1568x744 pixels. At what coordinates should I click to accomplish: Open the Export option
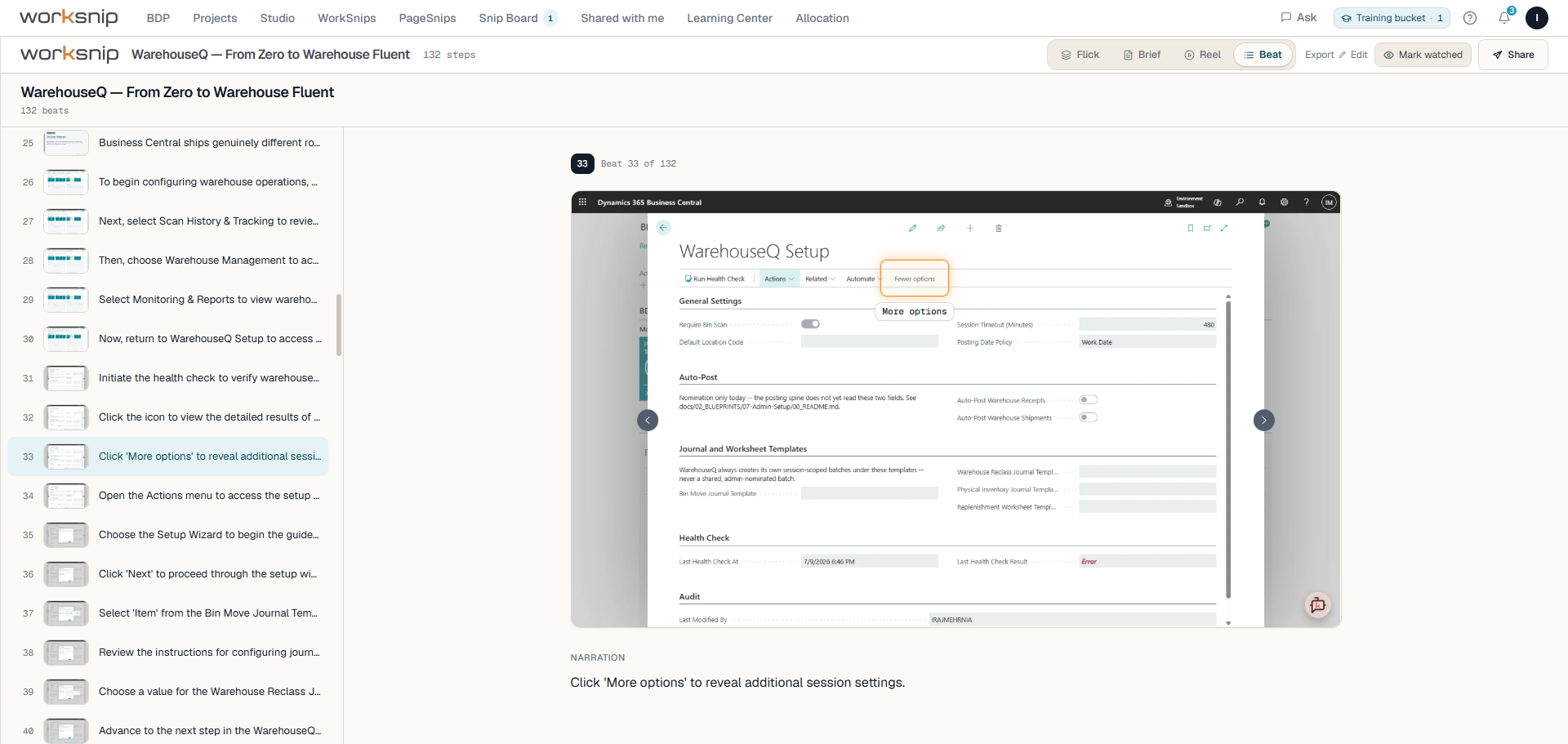tap(1319, 55)
